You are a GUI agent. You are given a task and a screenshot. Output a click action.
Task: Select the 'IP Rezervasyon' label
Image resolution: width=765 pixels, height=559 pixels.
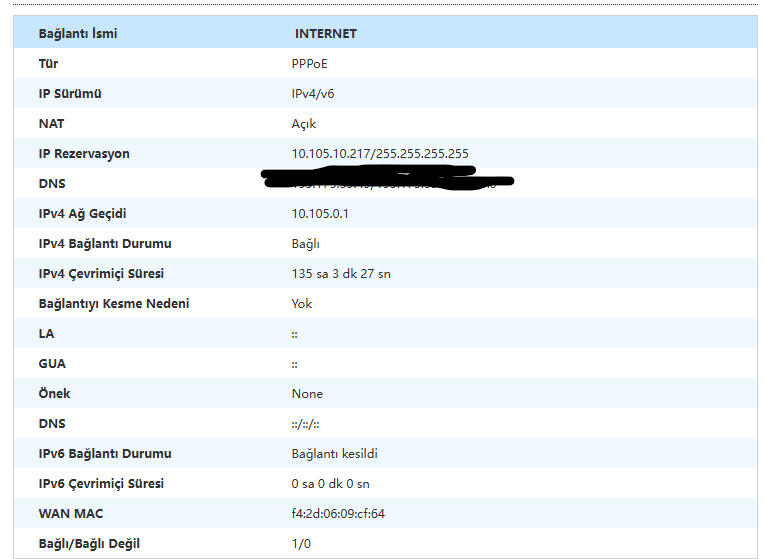tap(84, 154)
